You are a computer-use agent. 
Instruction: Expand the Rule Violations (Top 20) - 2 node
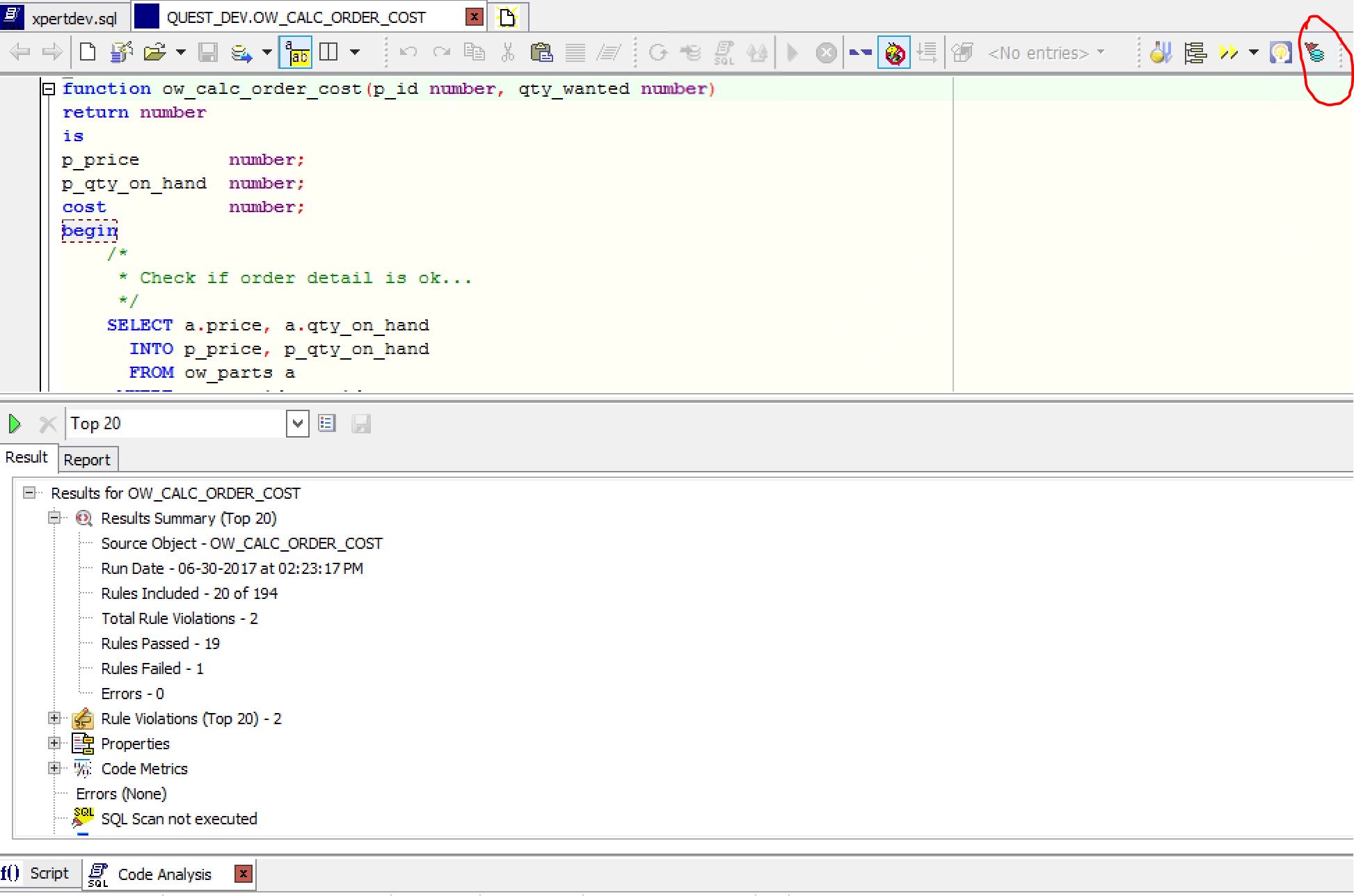(54, 719)
